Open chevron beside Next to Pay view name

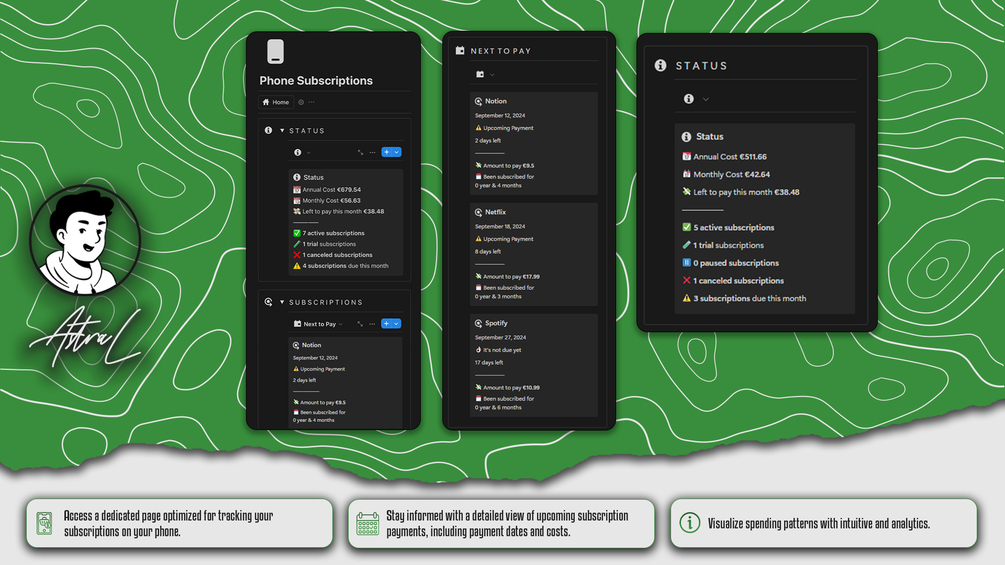click(x=341, y=324)
